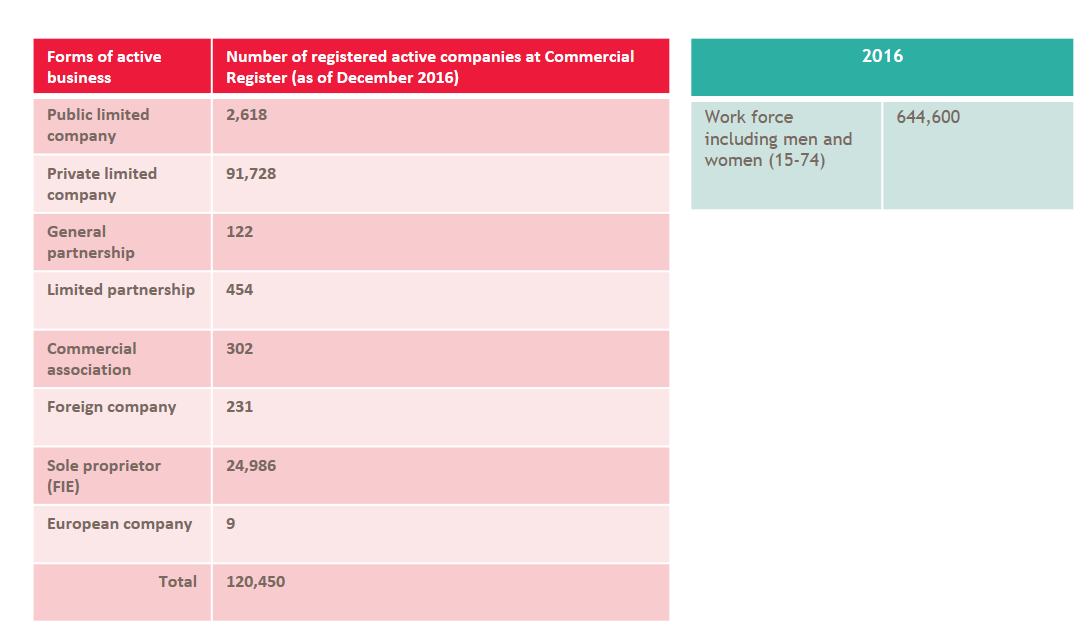Click the teal 2016 header
The image size is (1083, 641).
tap(882, 67)
